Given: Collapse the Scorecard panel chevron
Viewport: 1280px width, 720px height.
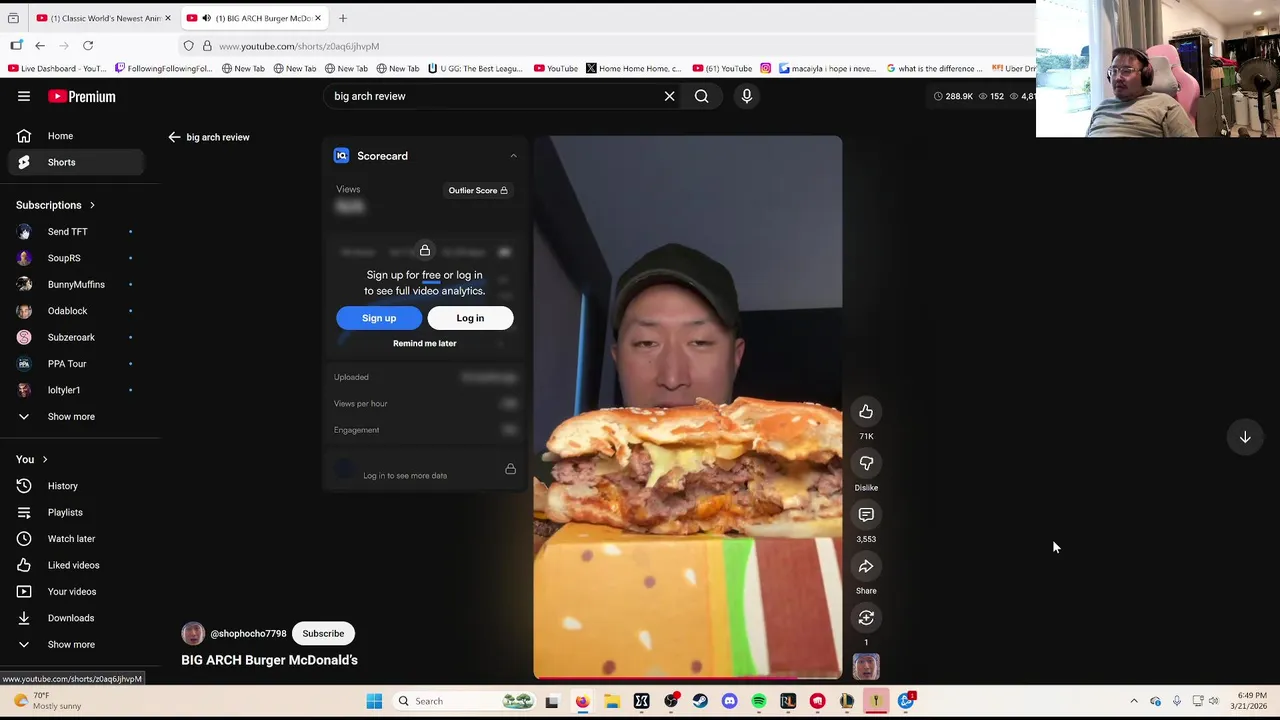Looking at the screenshot, I should [513, 156].
